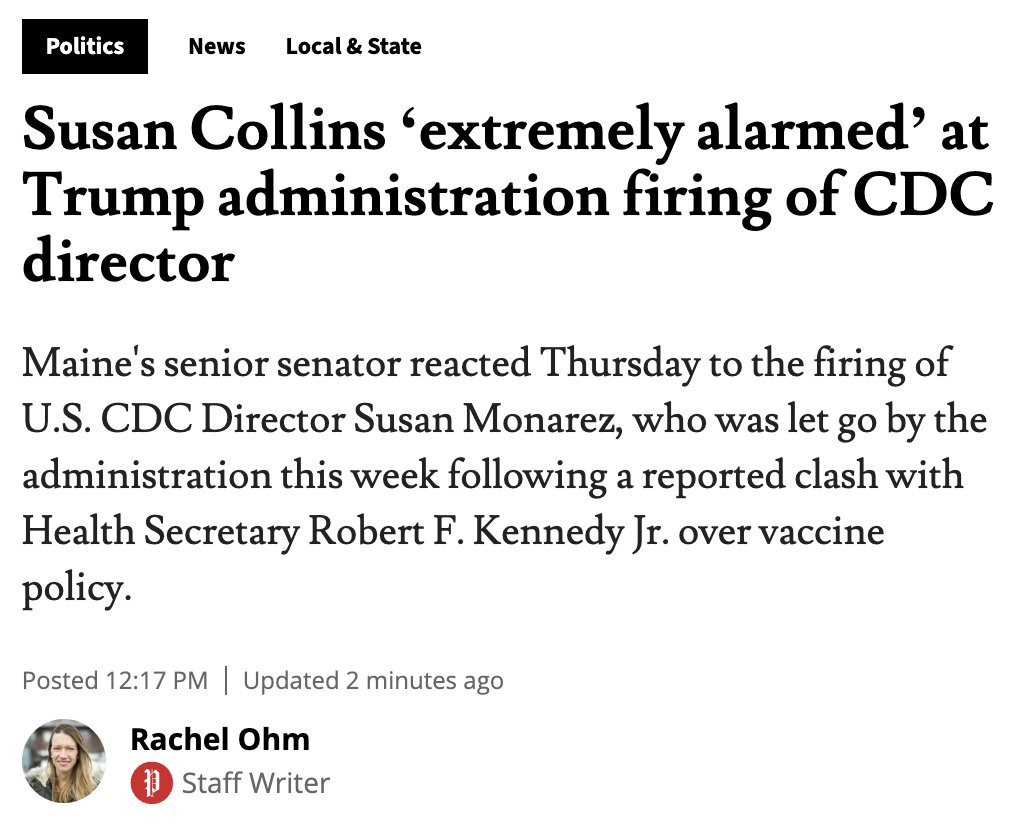Viewport: 1020px width, 840px height.
Task: Click the divider between the Posted and Updated times
Action: (x=226, y=681)
